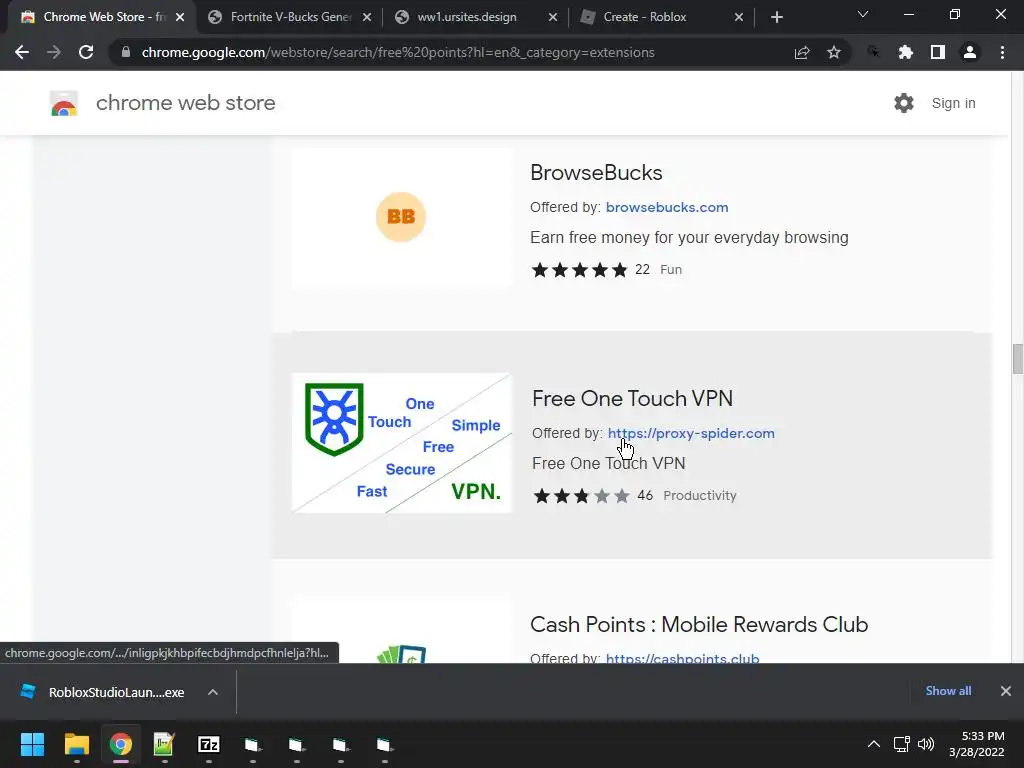Click the lock icon in address bar

tap(126, 52)
